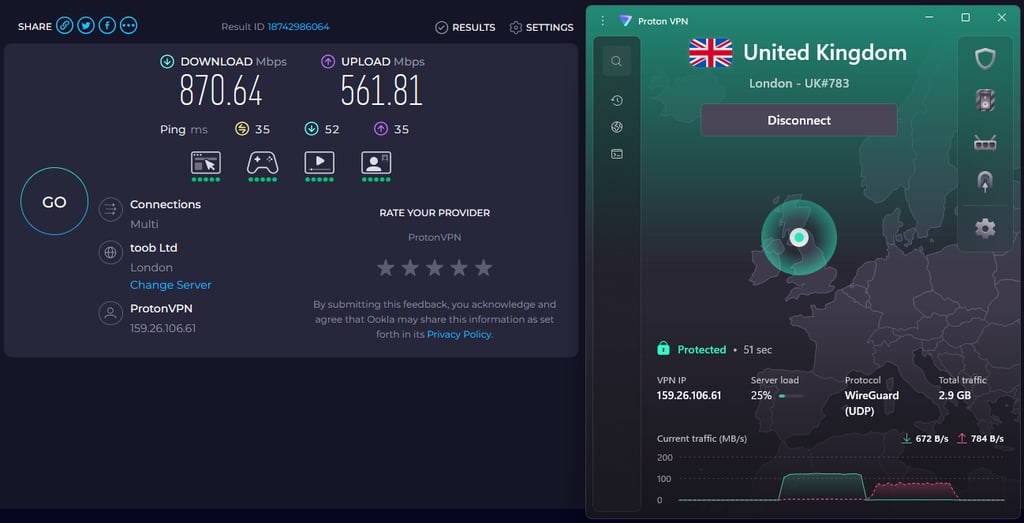
Task: Open Speedtest result ID 18742986064
Action: pyautogui.click(x=298, y=27)
